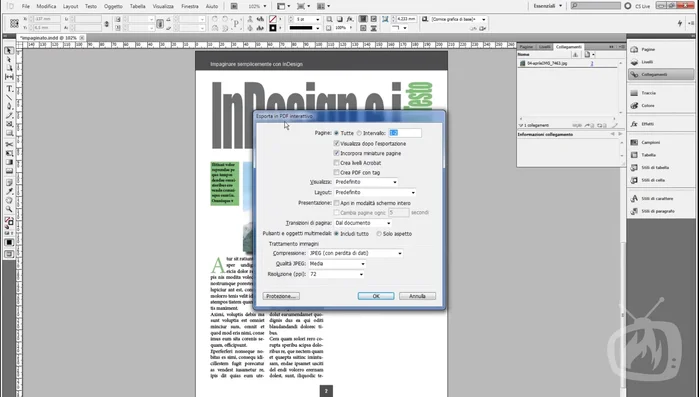This screenshot has width=699, height=397.
Task: Select the Selection arrow tool
Action: [9, 51]
